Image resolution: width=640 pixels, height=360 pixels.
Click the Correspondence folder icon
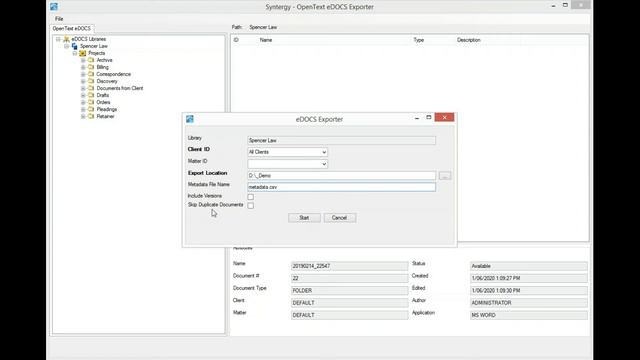[91, 74]
